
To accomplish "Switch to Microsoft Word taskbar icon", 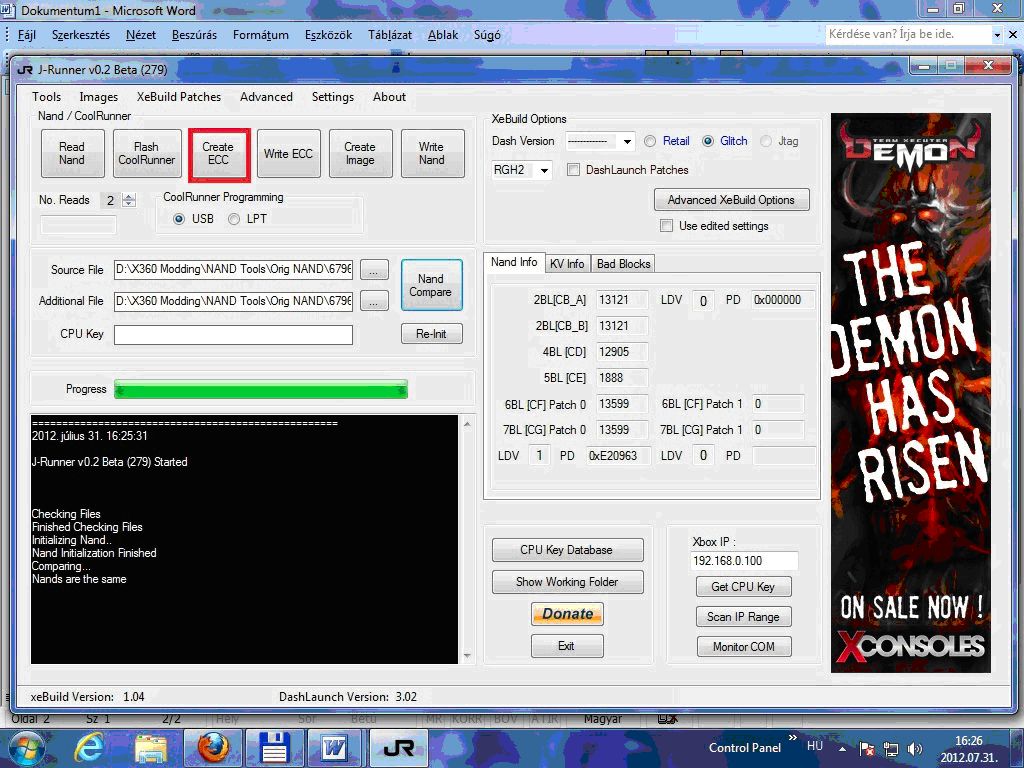I will click(333, 747).
